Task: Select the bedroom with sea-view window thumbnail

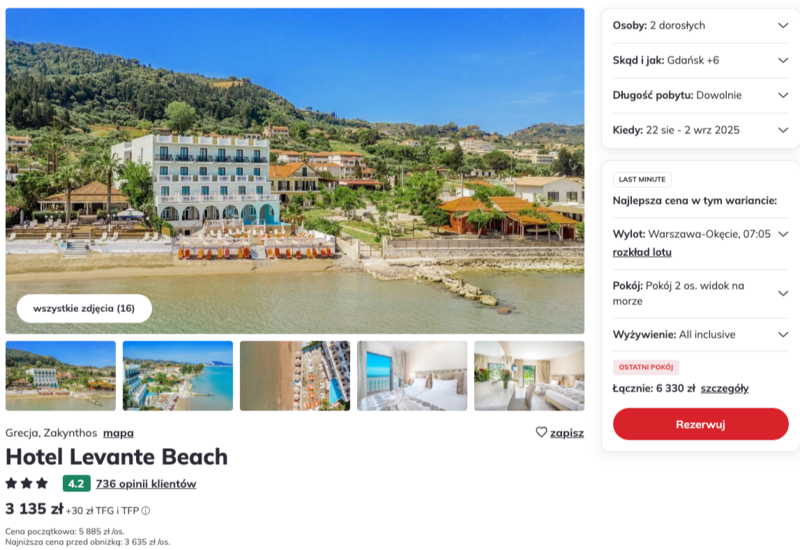Action: pos(412,376)
